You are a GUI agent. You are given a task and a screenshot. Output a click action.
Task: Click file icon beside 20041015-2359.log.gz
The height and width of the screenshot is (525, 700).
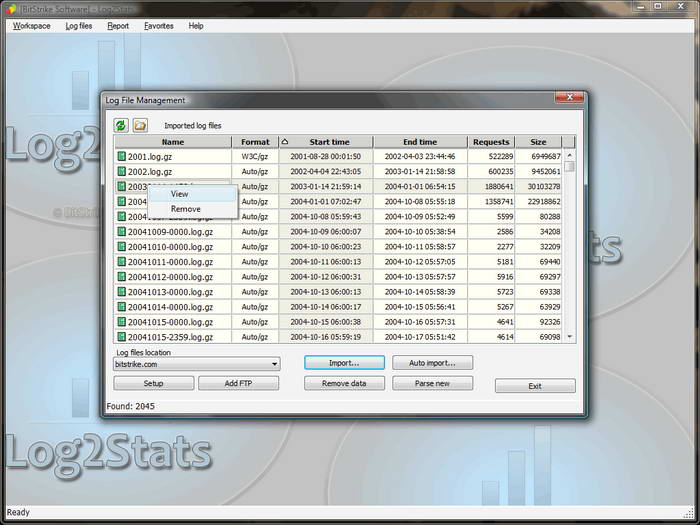pyautogui.click(x=121, y=337)
